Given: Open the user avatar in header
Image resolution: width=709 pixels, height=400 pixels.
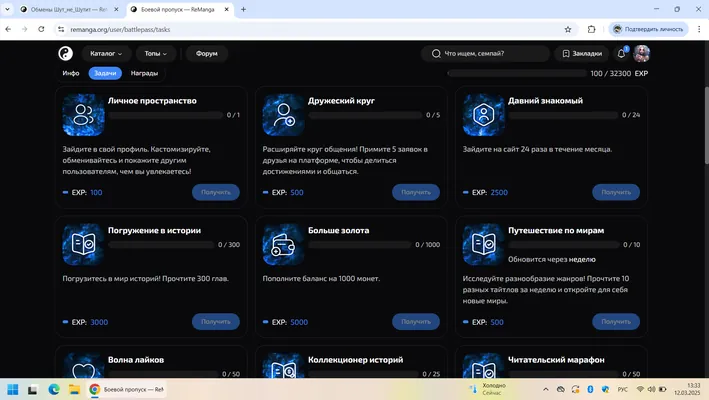Looking at the screenshot, I should click(642, 53).
